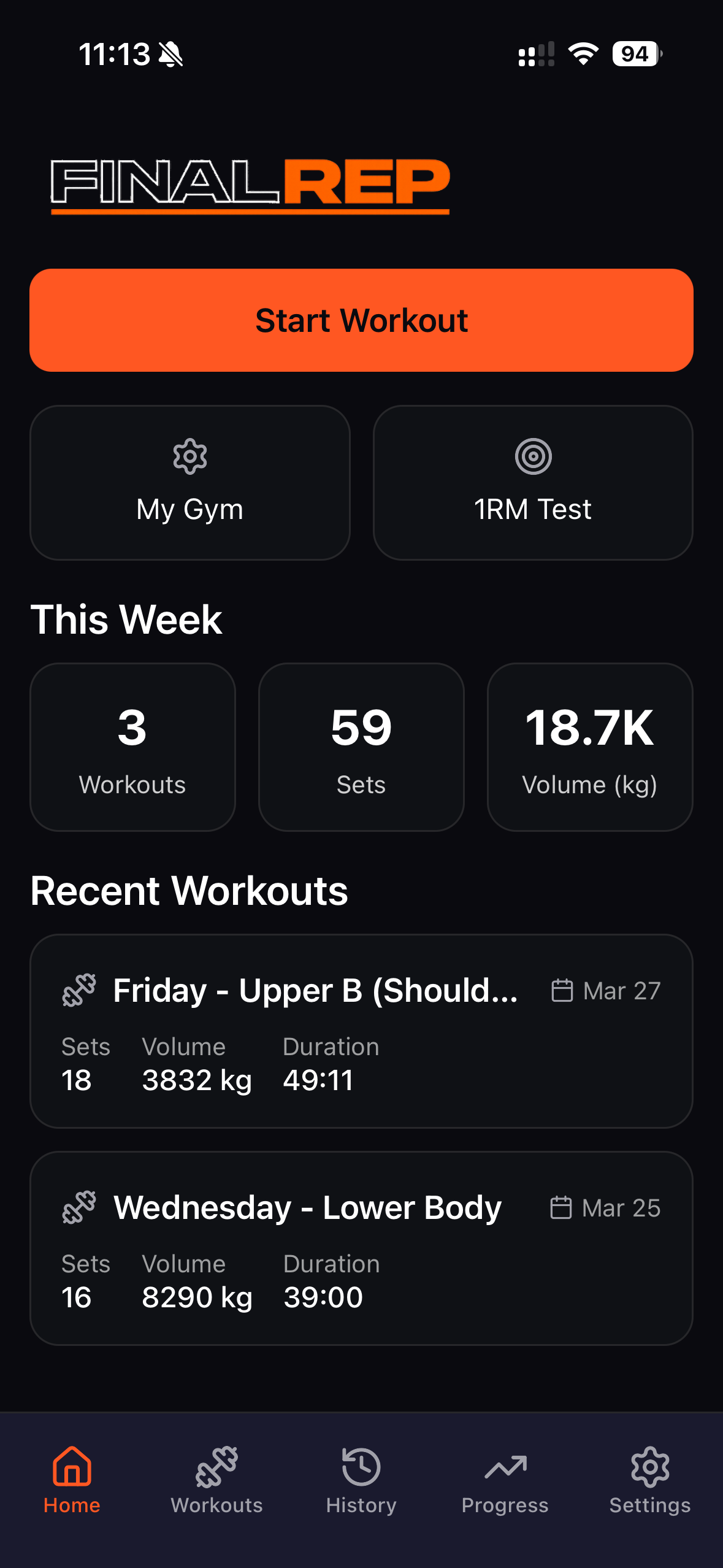This screenshot has width=723, height=1568.
Task: Open the Workouts tab
Action: tap(216, 1478)
